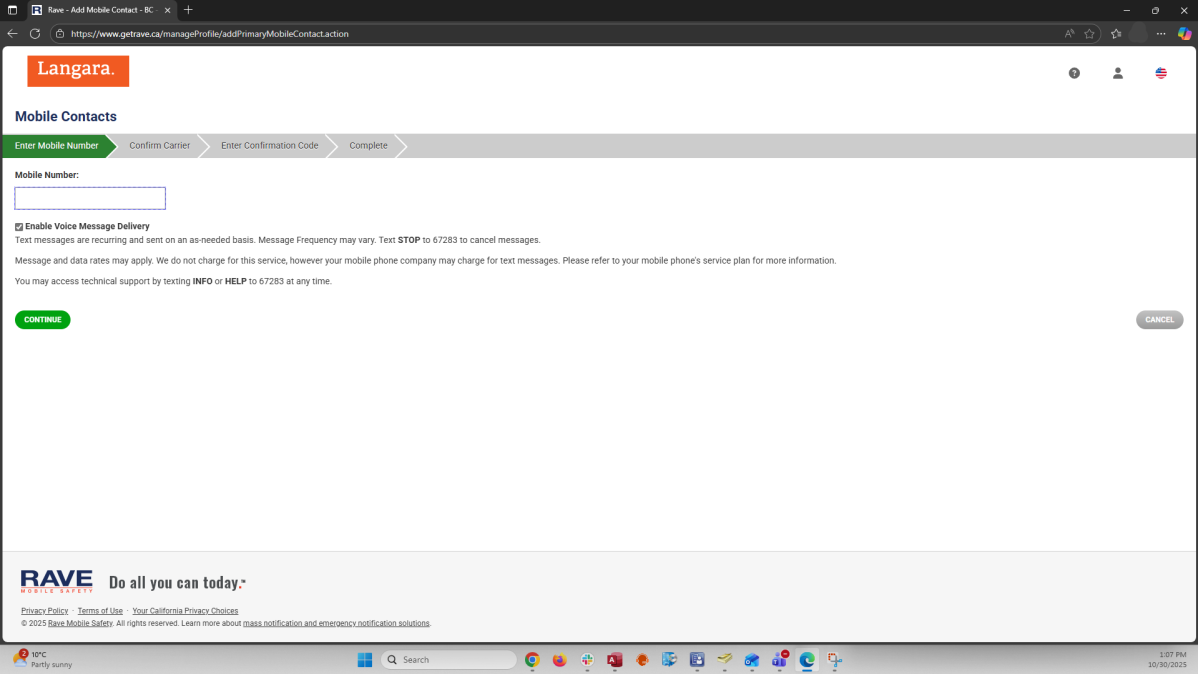Screen dimensions: 1198x674
Task: Open Your California Privacy Choices link
Action: click(x=185, y=611)
